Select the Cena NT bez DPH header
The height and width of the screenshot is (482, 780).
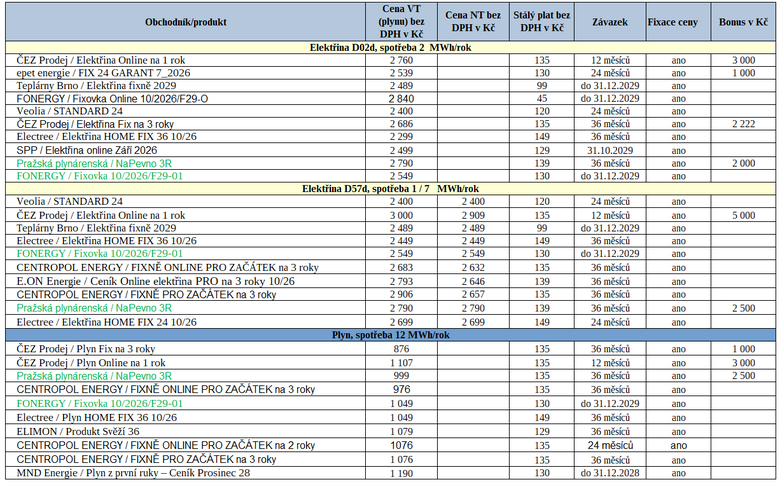click(x=473, y=22)
